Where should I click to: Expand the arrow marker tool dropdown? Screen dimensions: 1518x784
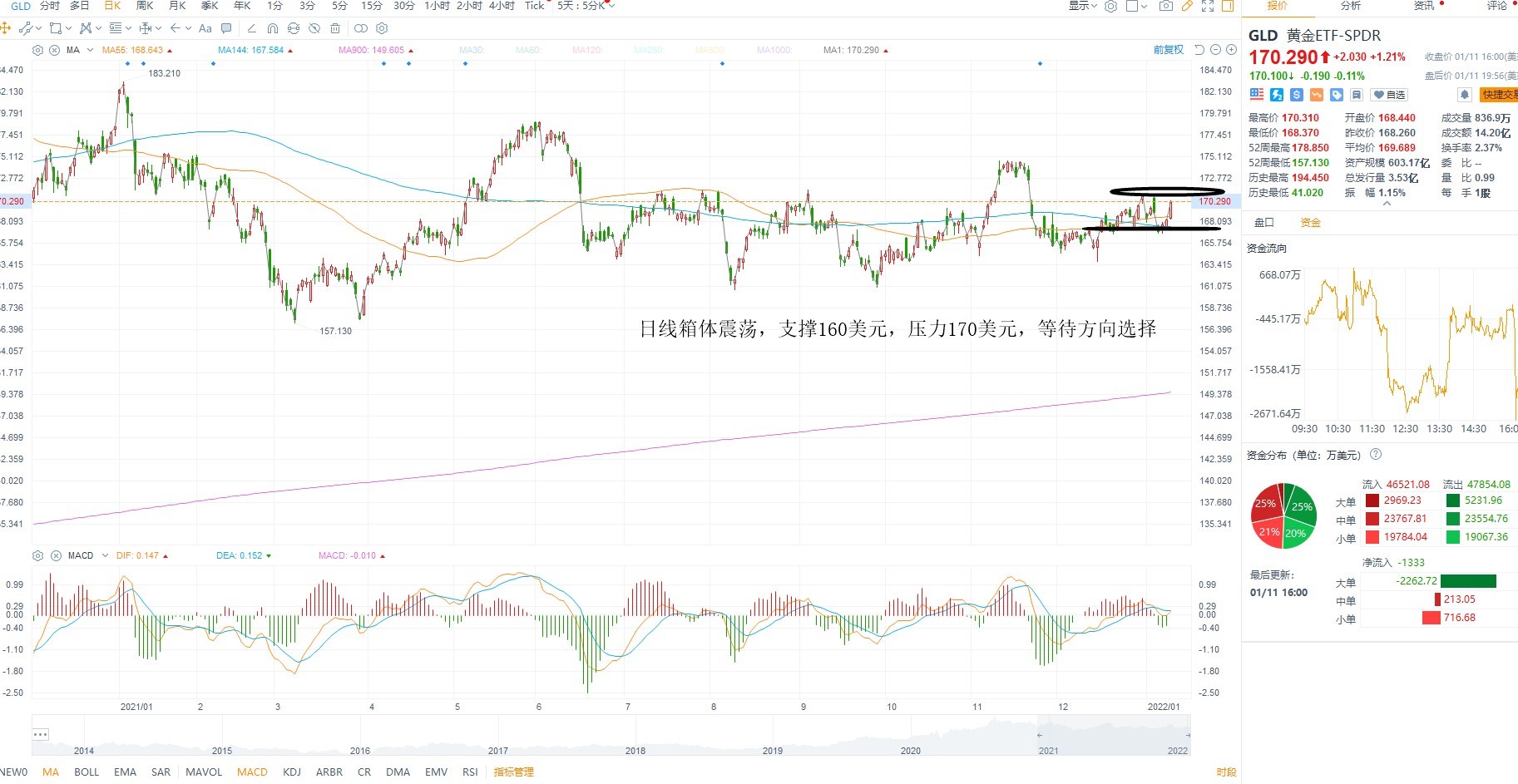pos(188,28)
